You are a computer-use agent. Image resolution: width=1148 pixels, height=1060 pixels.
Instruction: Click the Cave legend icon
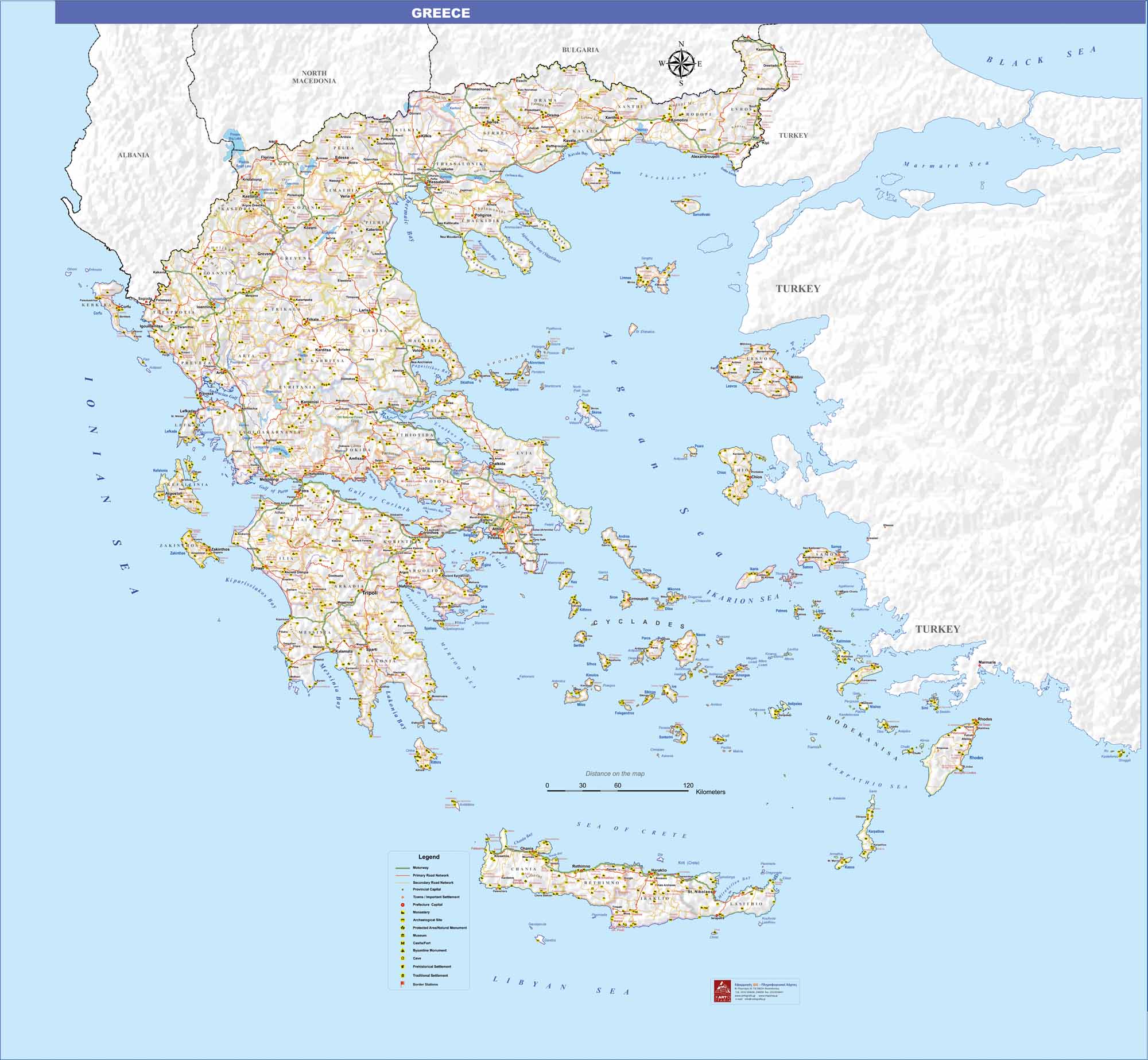[402, 958]
